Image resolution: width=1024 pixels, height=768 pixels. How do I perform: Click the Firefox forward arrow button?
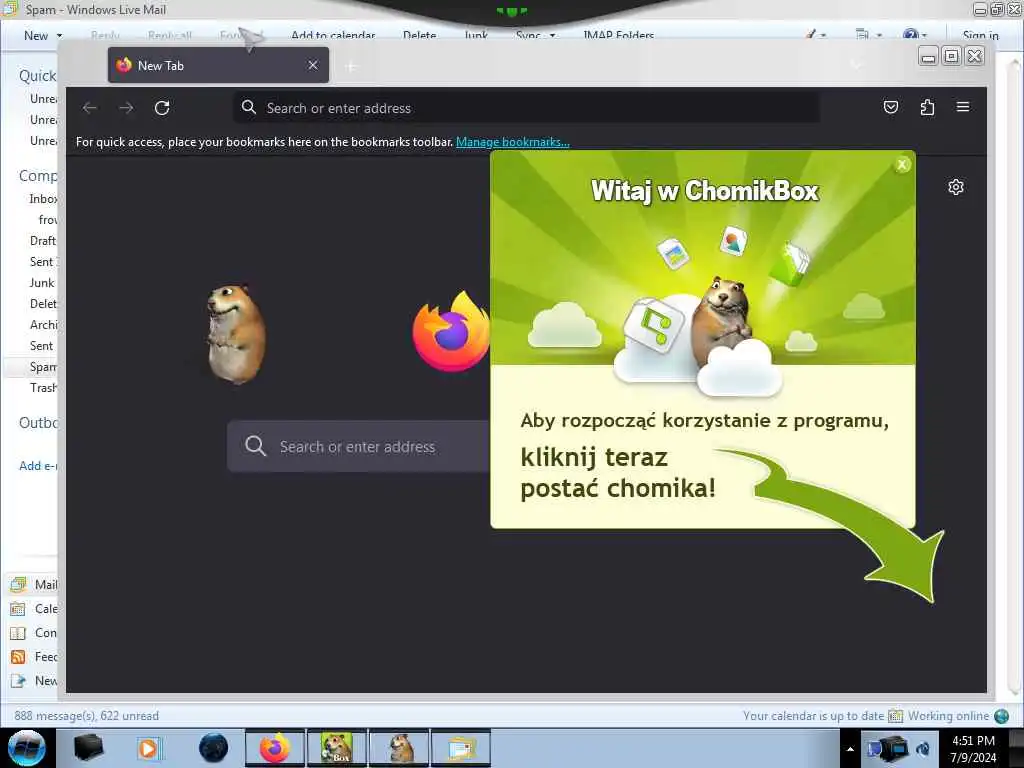(126, 108)
